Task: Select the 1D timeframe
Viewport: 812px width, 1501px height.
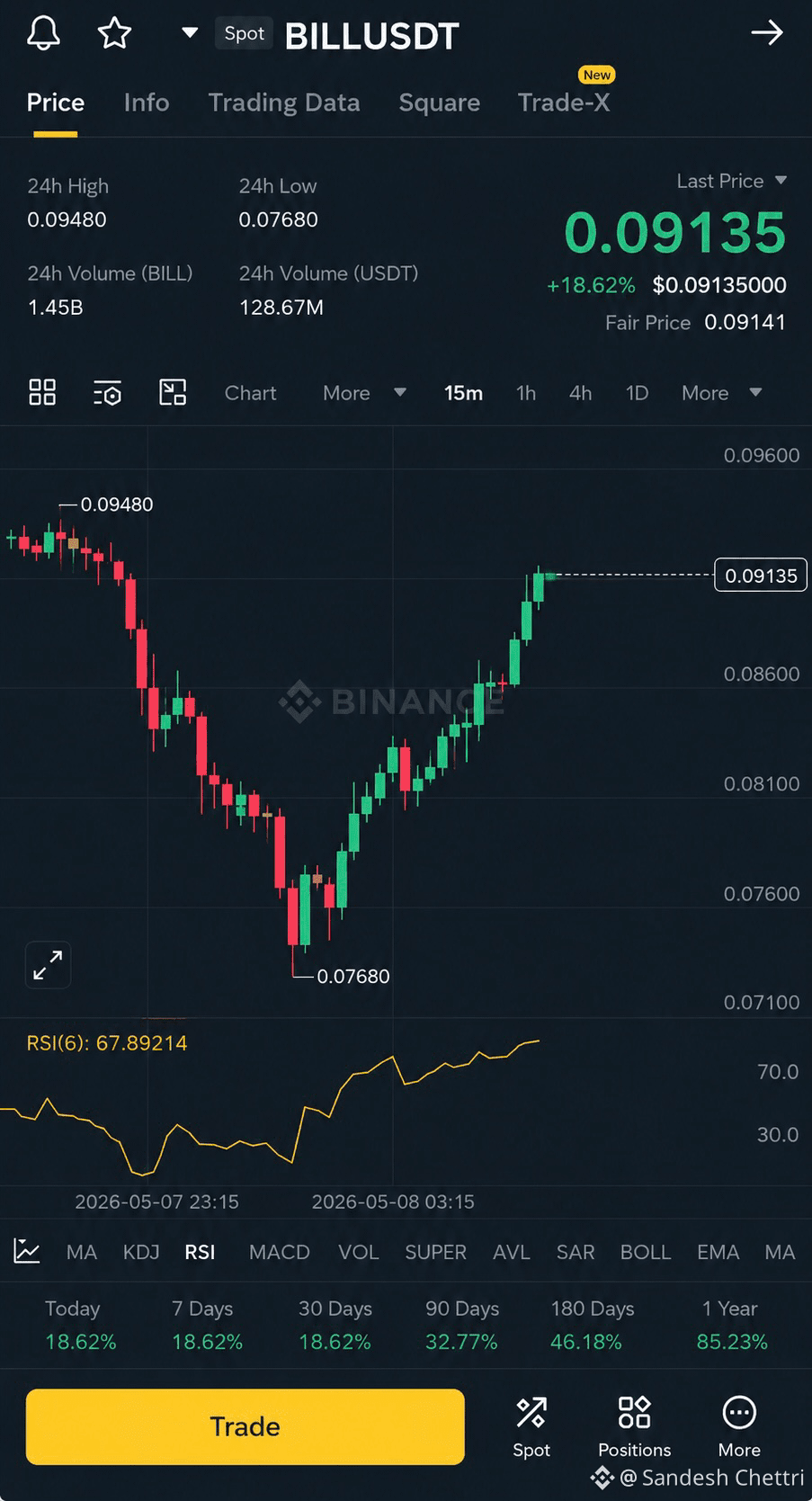Action: click(x=637, y=393)
